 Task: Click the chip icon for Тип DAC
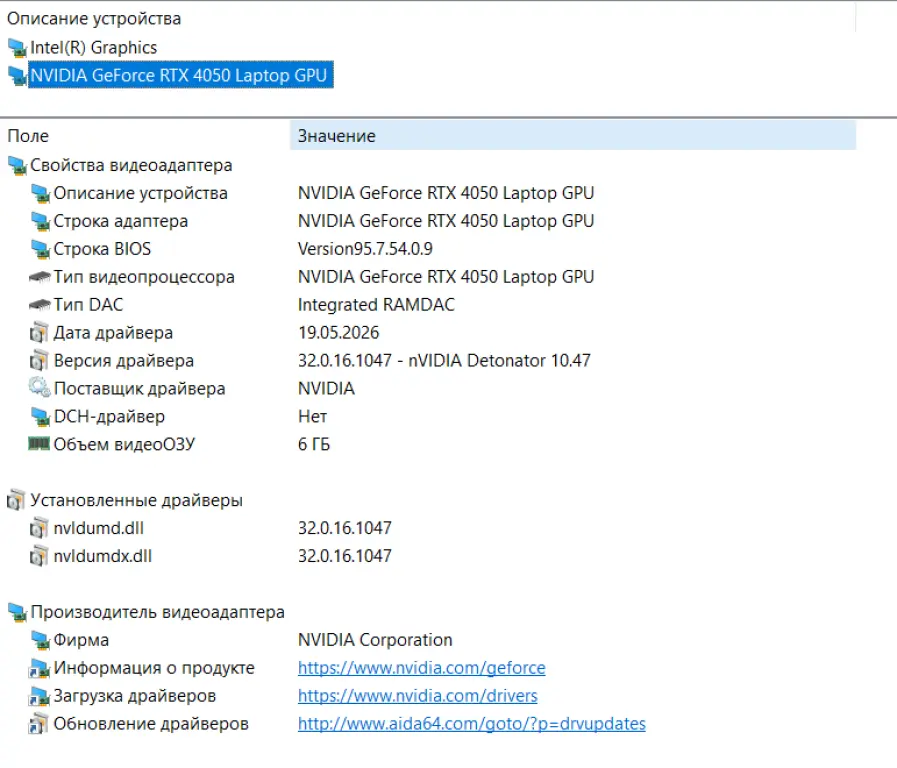(39, 305)
